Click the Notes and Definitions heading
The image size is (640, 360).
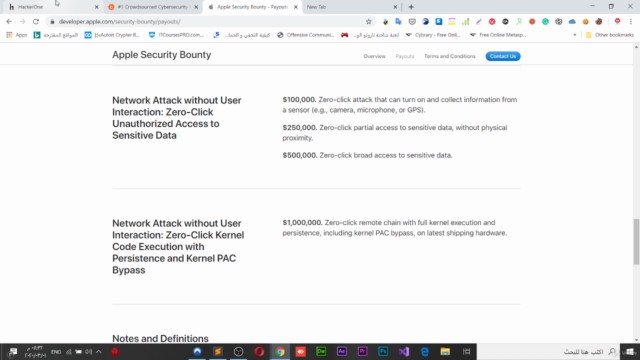pos(160,338)
